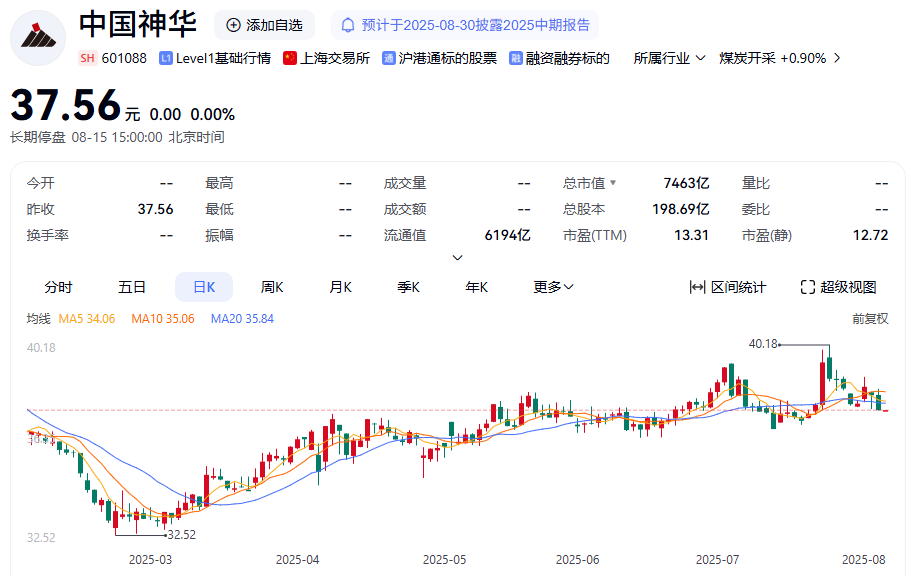The image size is (910, 577).
Task: Click the bell icon for report reminder
Action: 348,25
